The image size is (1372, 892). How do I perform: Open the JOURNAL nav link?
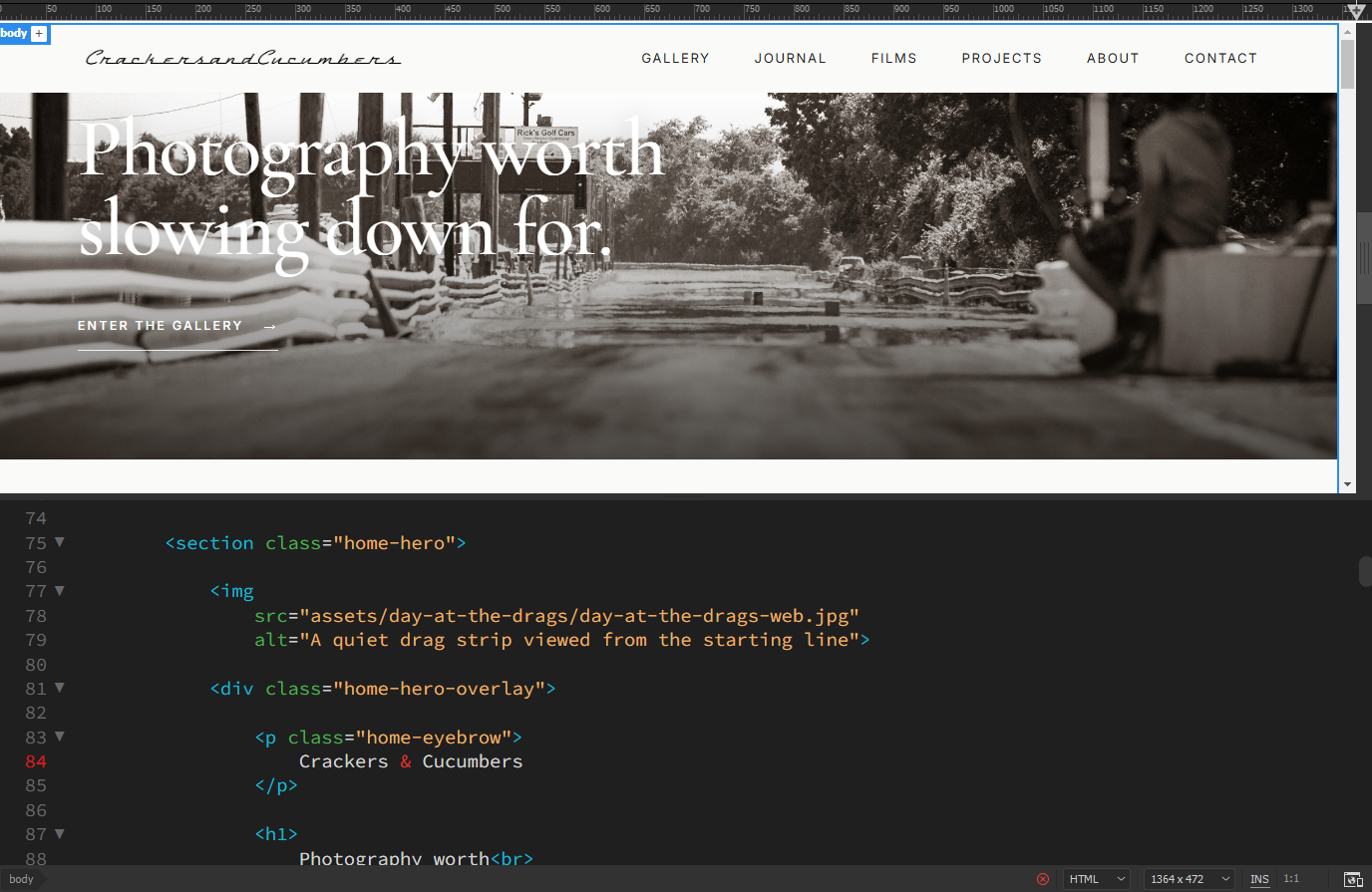click(x=790, y=59)
